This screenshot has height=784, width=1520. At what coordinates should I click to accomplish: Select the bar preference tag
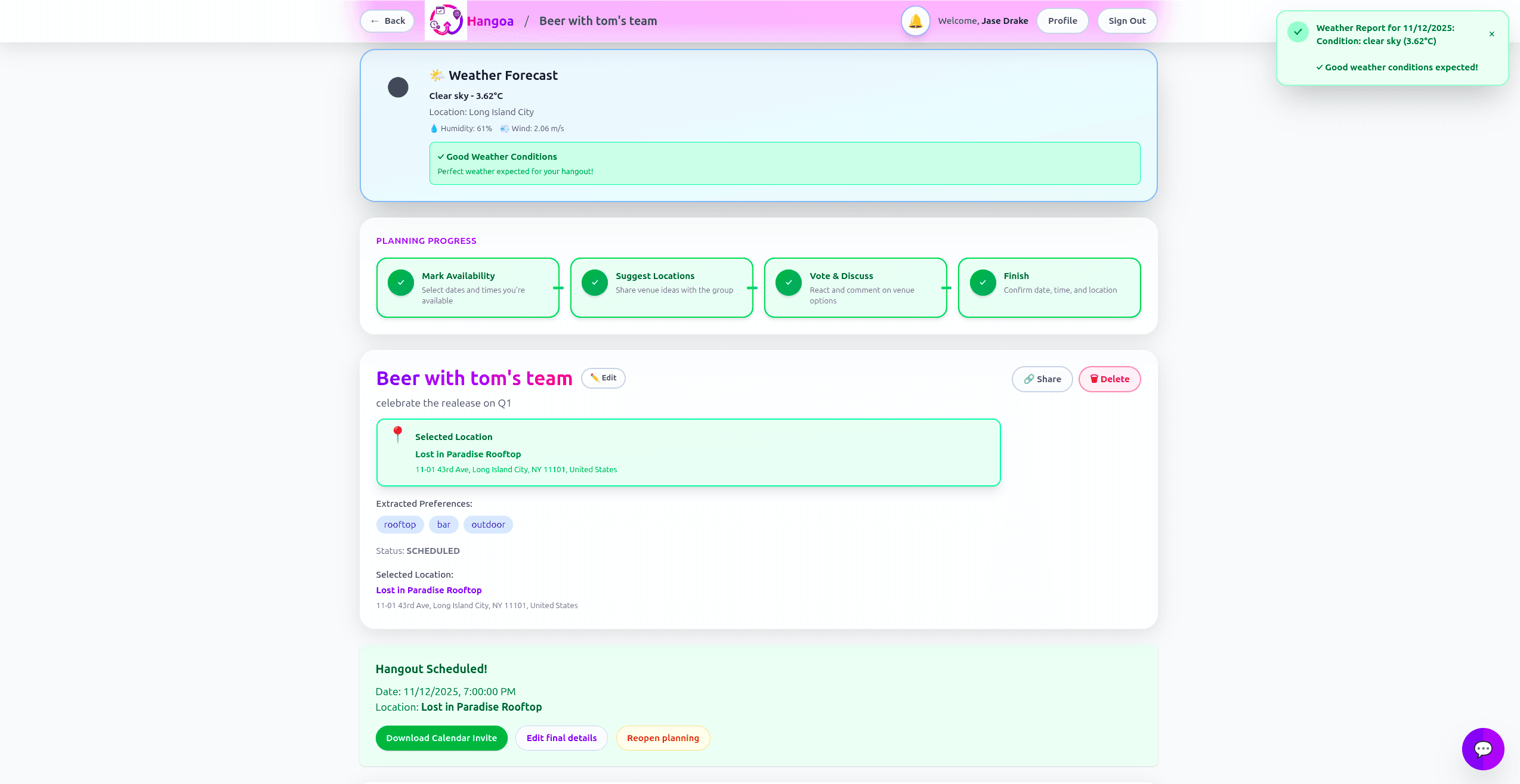443,525
